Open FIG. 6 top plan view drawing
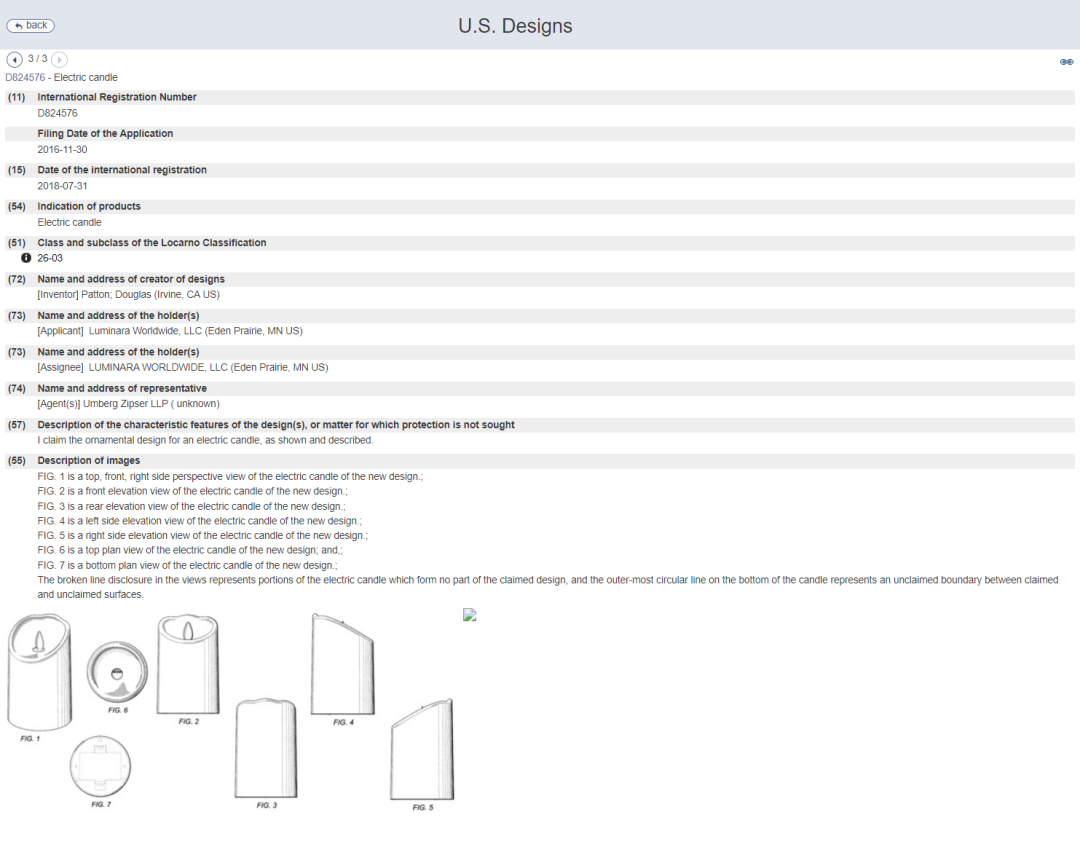The image size is (1080, 863). tap(117, 672)
